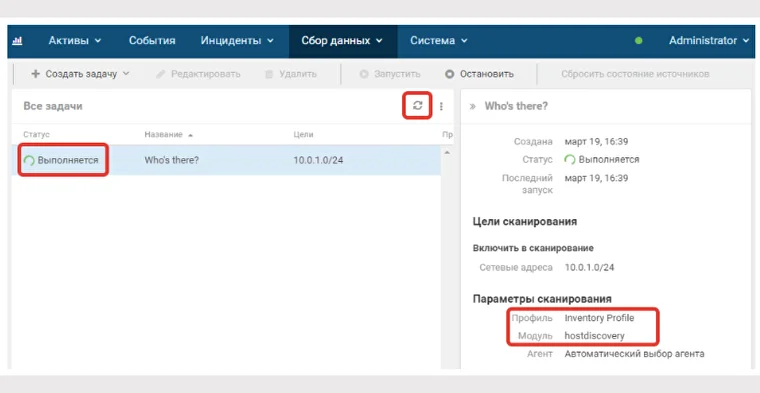Sort tasks by Название column

point(168,135)
